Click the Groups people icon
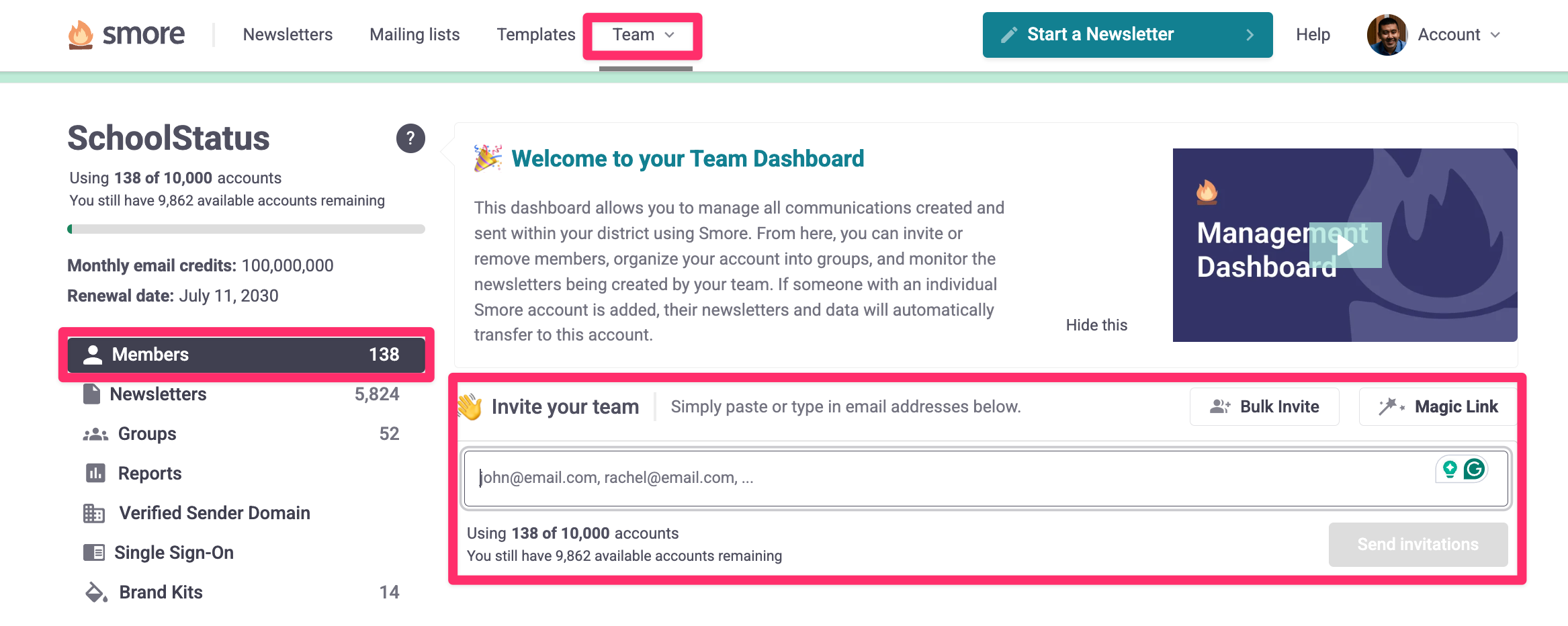1568x626 pixels. coord(95,435)
